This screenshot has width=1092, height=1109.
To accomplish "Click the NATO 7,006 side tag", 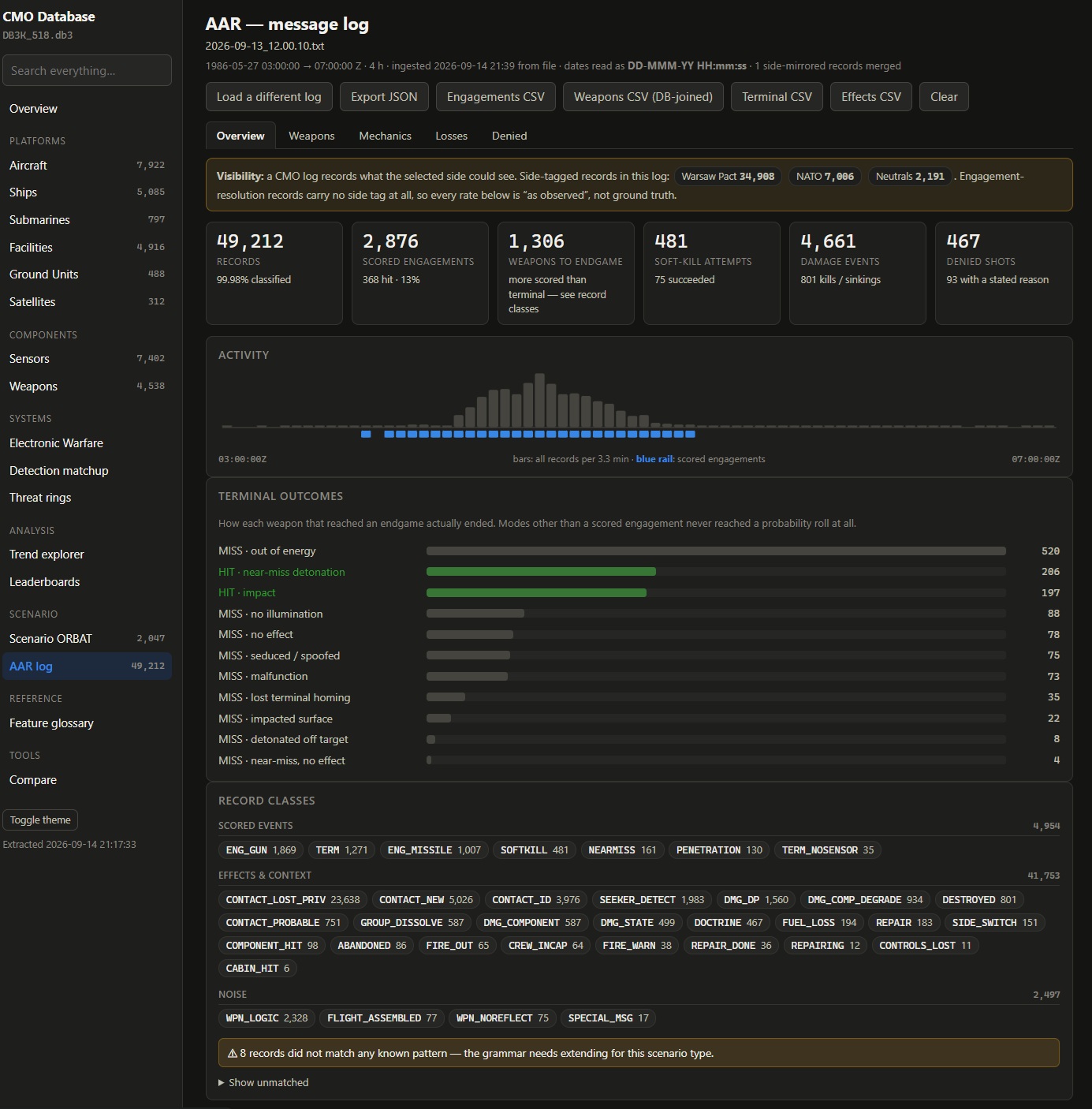I will tap(825, 177).
